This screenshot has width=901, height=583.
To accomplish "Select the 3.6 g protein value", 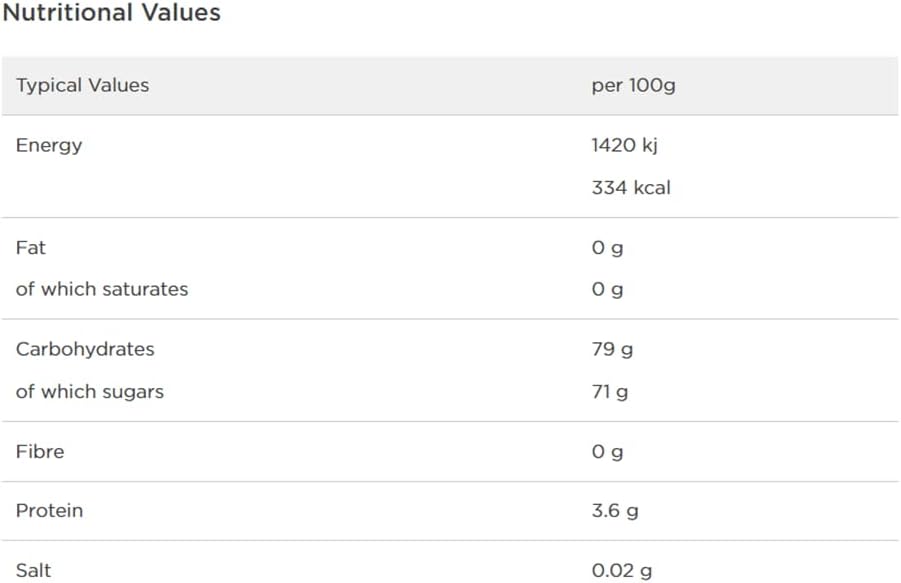I will [615, 510].
